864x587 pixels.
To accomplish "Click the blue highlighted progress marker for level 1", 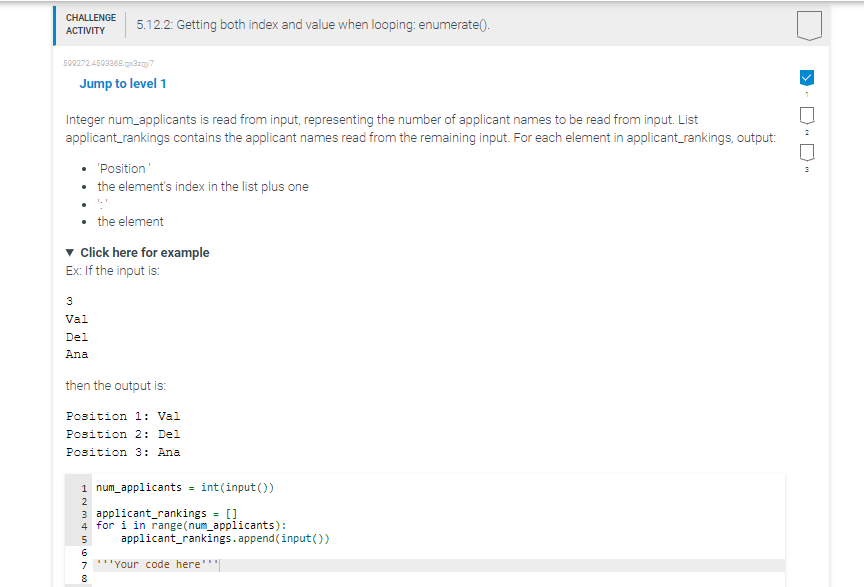I will (x=806, y=77).
